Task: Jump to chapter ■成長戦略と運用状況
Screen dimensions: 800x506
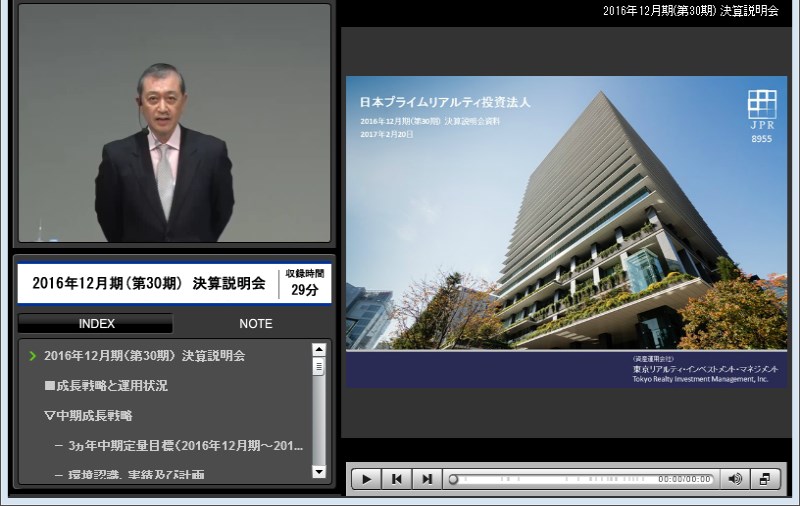Action: (106, 386)
